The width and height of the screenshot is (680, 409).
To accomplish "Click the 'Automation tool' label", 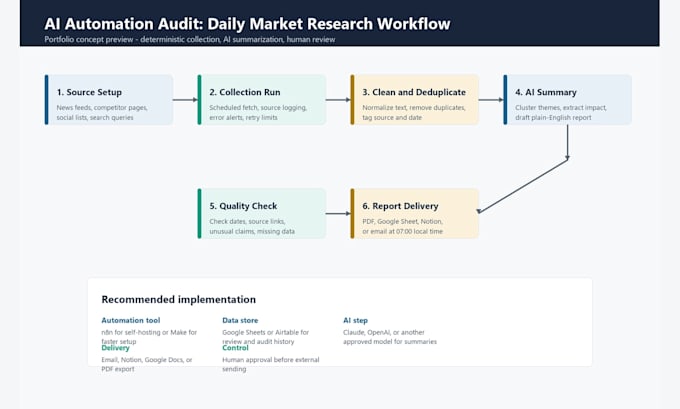I will (x=131, y=321).
